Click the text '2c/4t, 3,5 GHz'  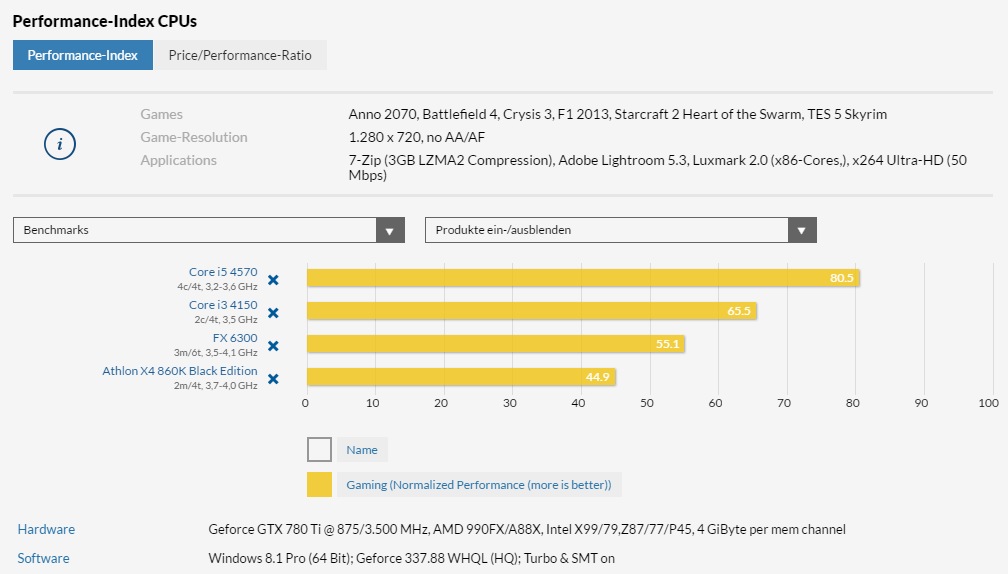click(x=226, y=319)
